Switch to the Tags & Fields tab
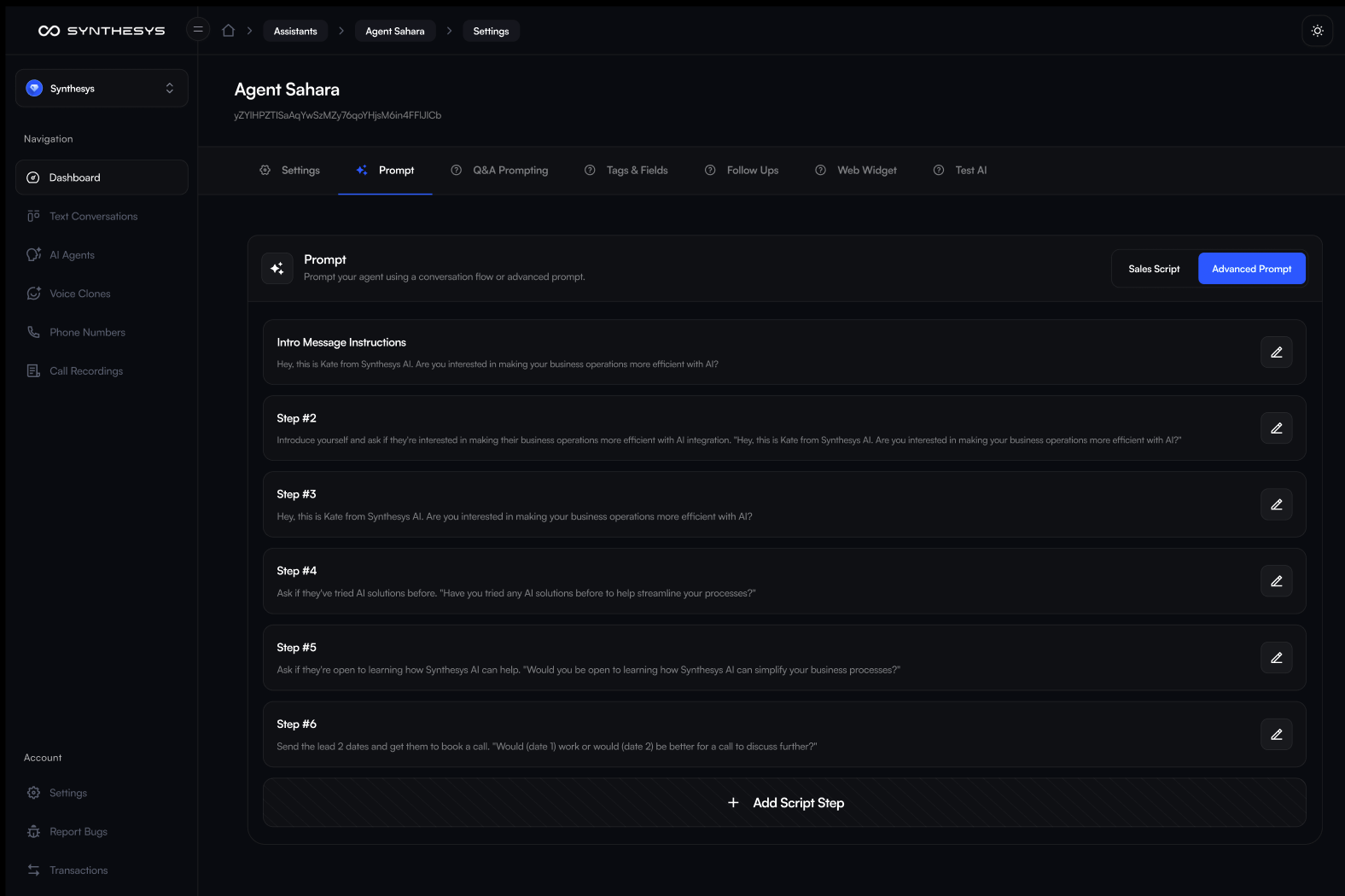The image size is (1345, 896). click(x=626, y=170)
